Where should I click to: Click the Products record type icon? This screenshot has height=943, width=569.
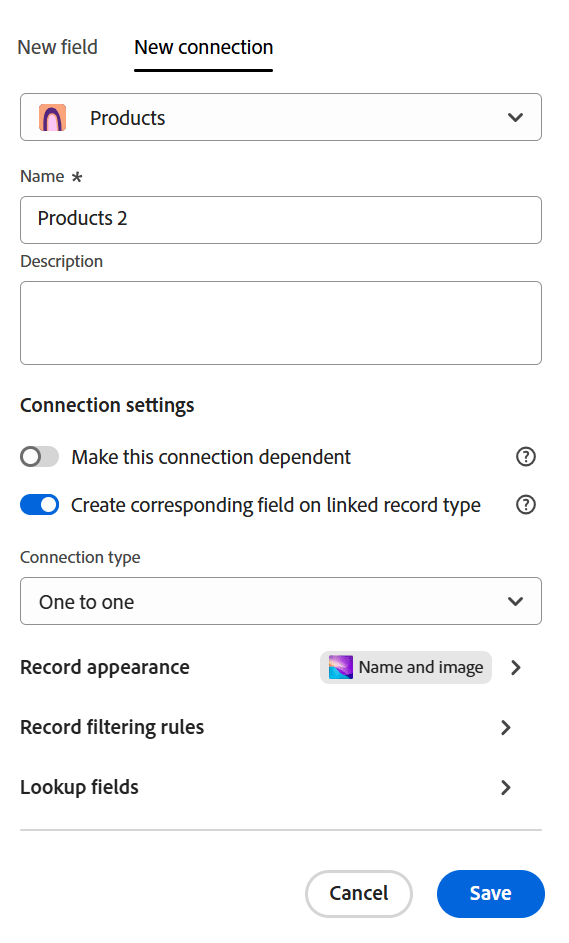click(52, 117)
